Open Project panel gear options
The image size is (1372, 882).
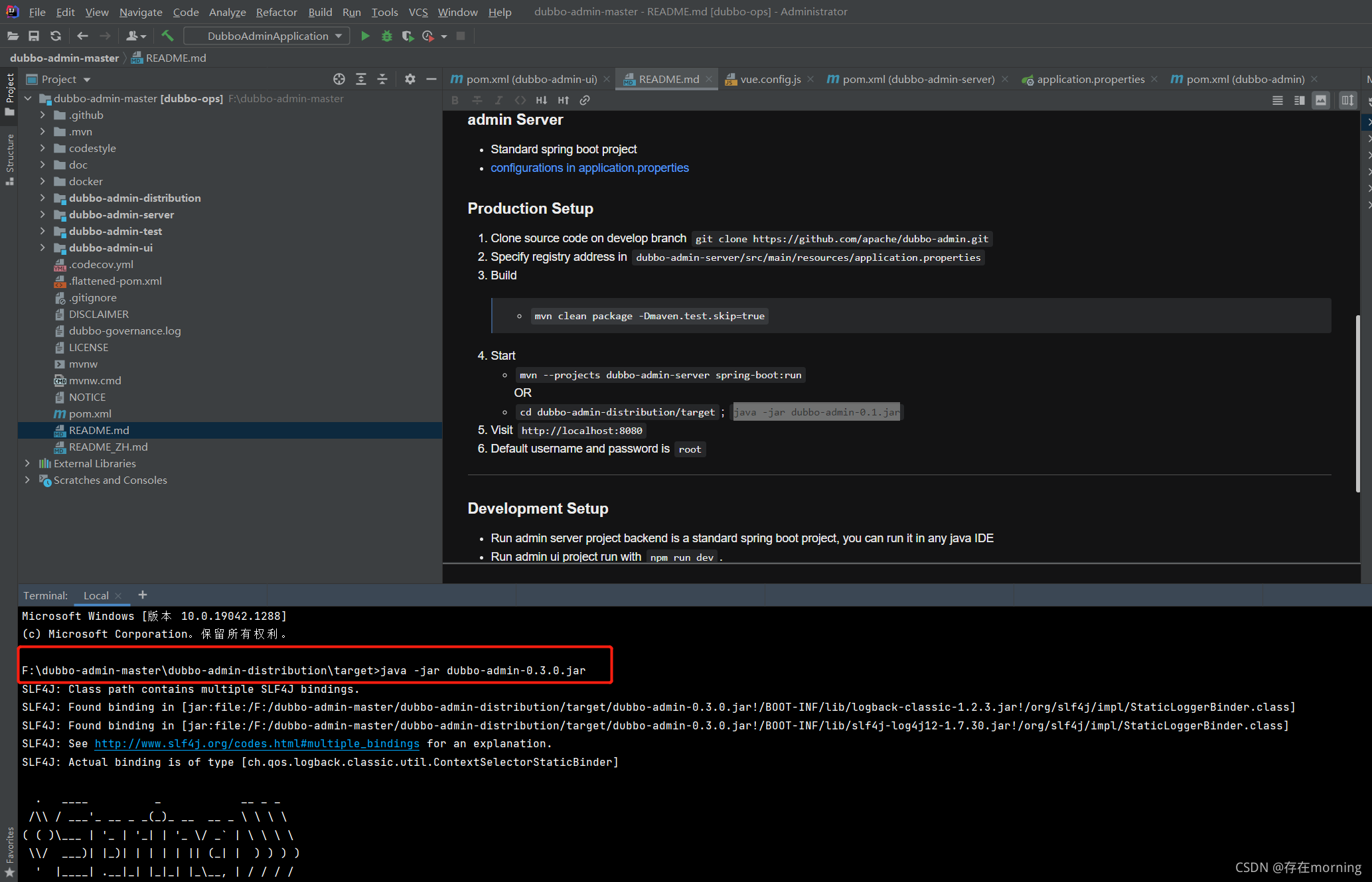410,79
